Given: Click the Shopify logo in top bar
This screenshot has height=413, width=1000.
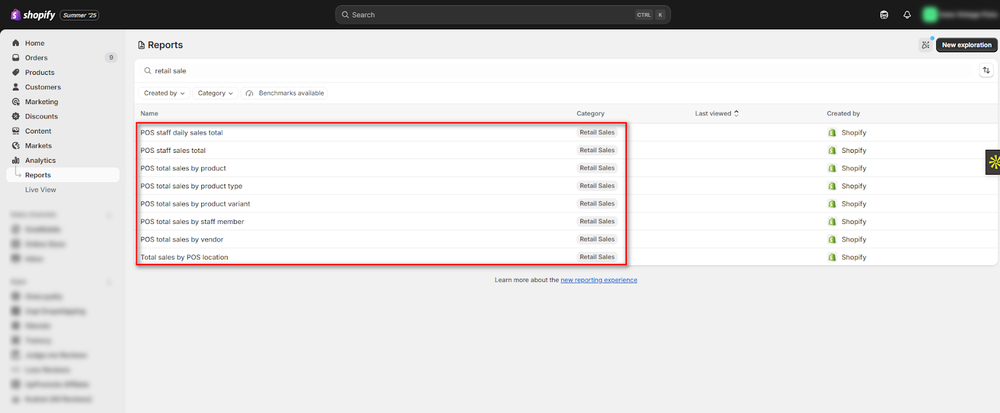Looking at the screenshot, I should [33, 15].
